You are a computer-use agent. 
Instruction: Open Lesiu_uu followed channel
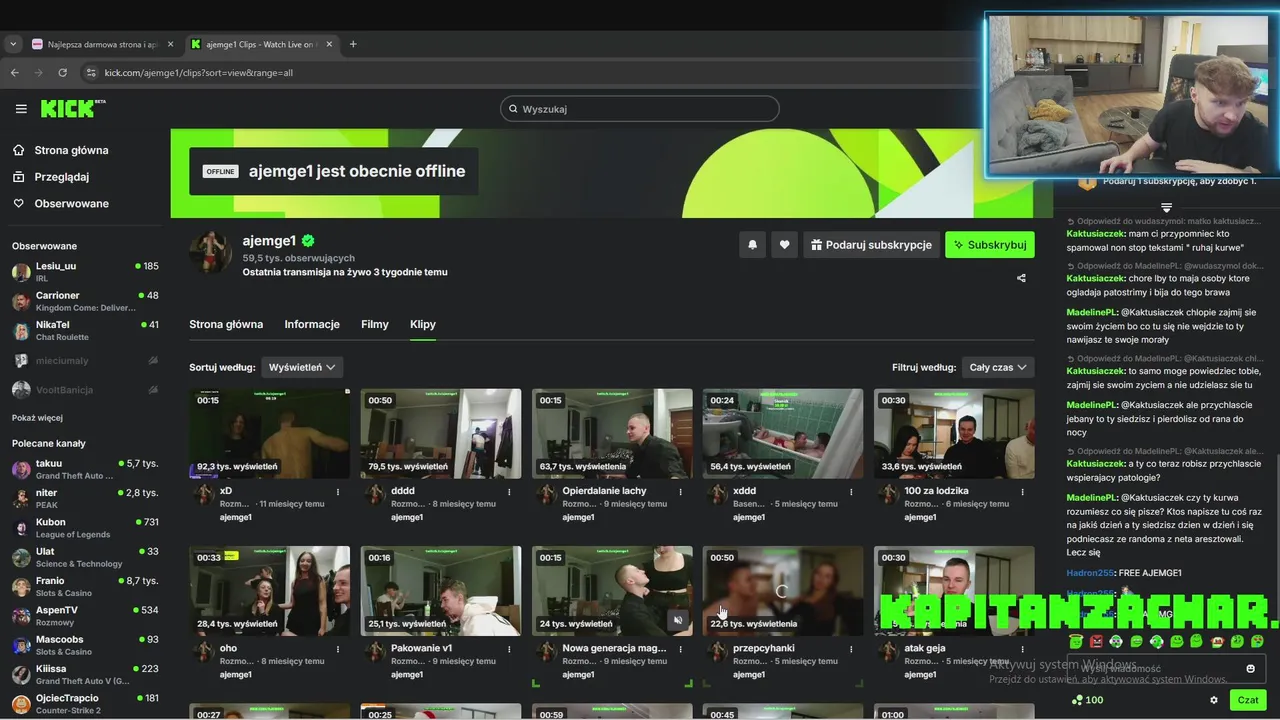coord(85,272)
